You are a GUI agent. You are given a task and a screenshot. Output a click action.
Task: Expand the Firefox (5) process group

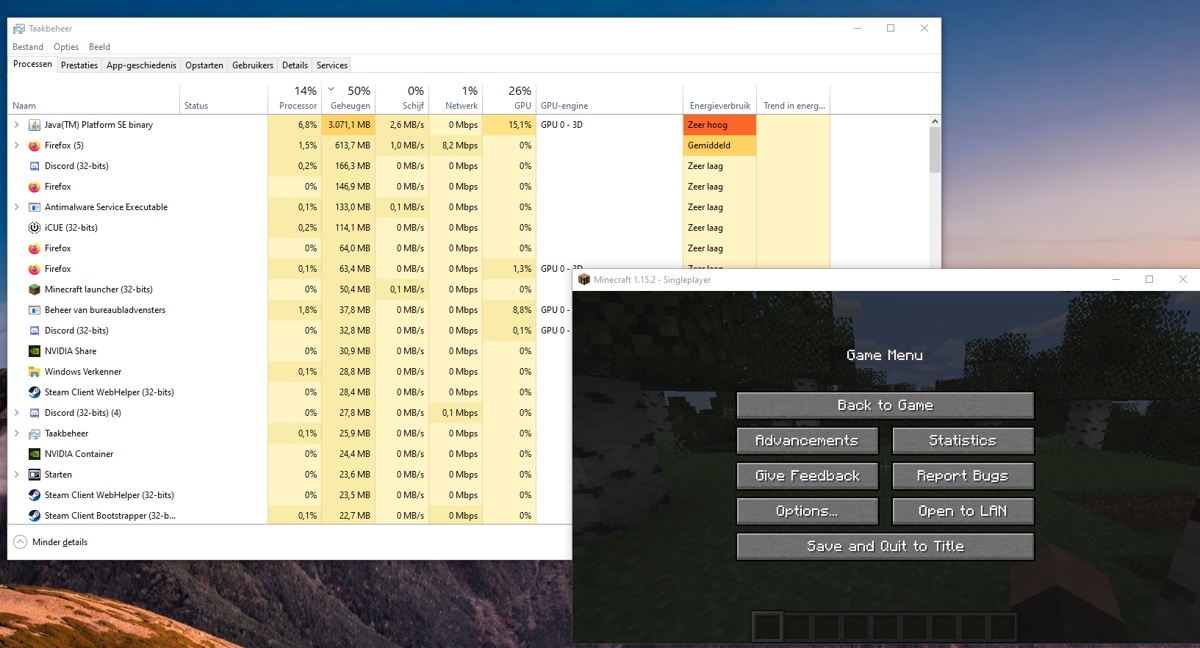pyautogui.click(x=16, y=146)
